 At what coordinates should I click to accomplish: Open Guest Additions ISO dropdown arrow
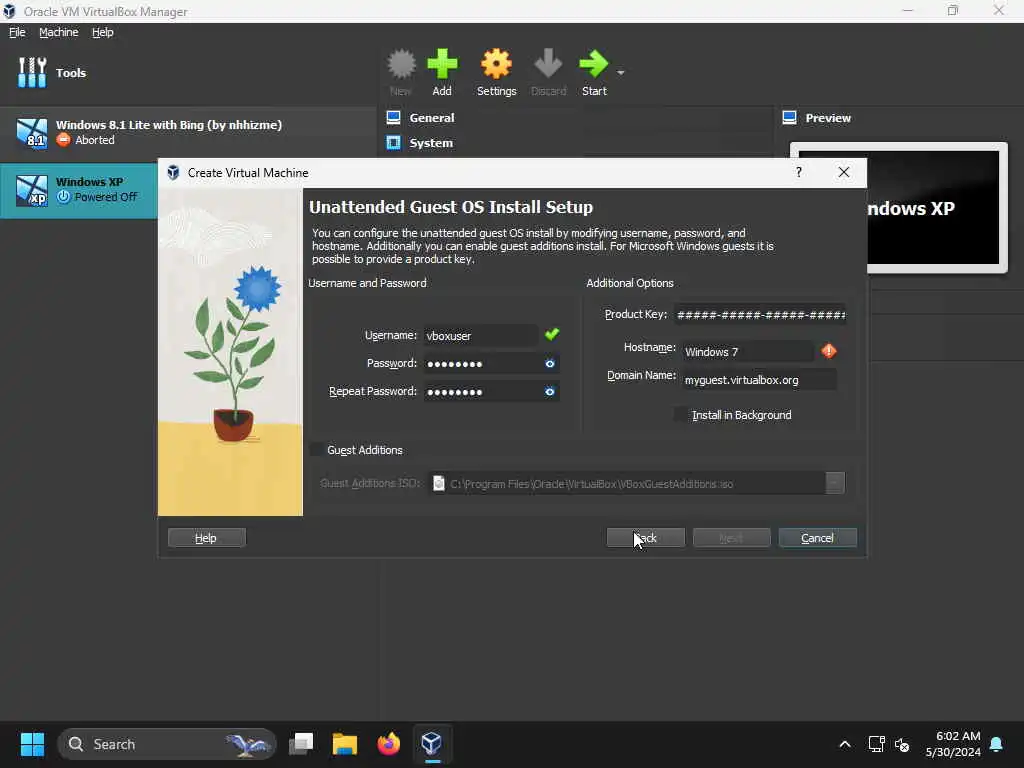tap(835, 483)
